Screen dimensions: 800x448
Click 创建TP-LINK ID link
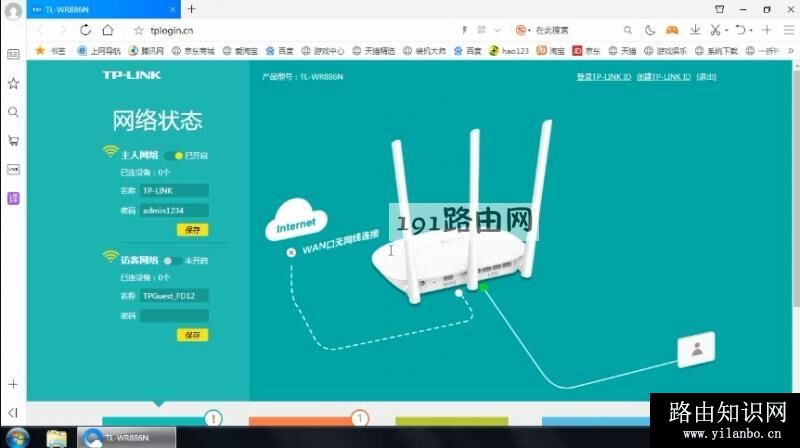[663, 77]
